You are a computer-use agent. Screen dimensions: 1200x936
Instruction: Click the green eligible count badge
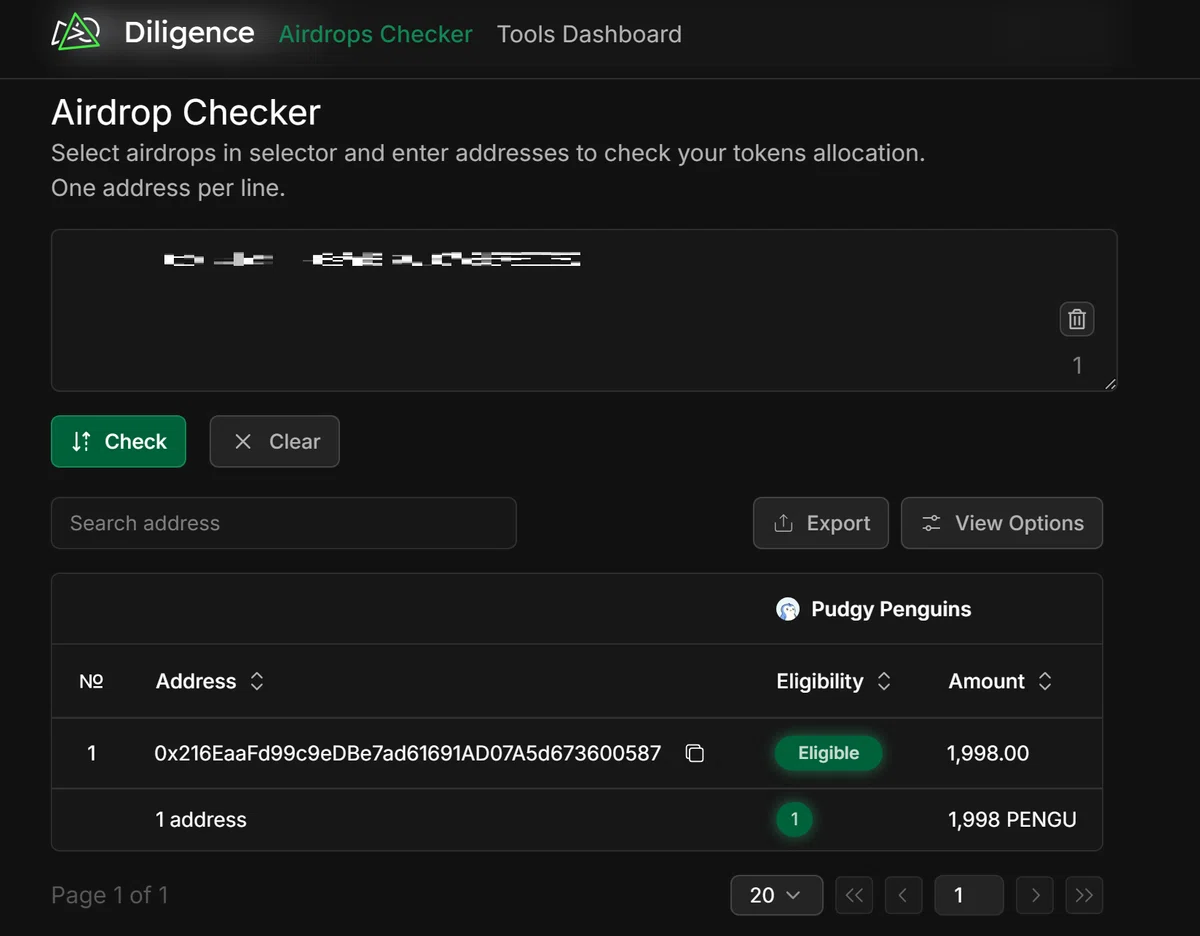794,819
